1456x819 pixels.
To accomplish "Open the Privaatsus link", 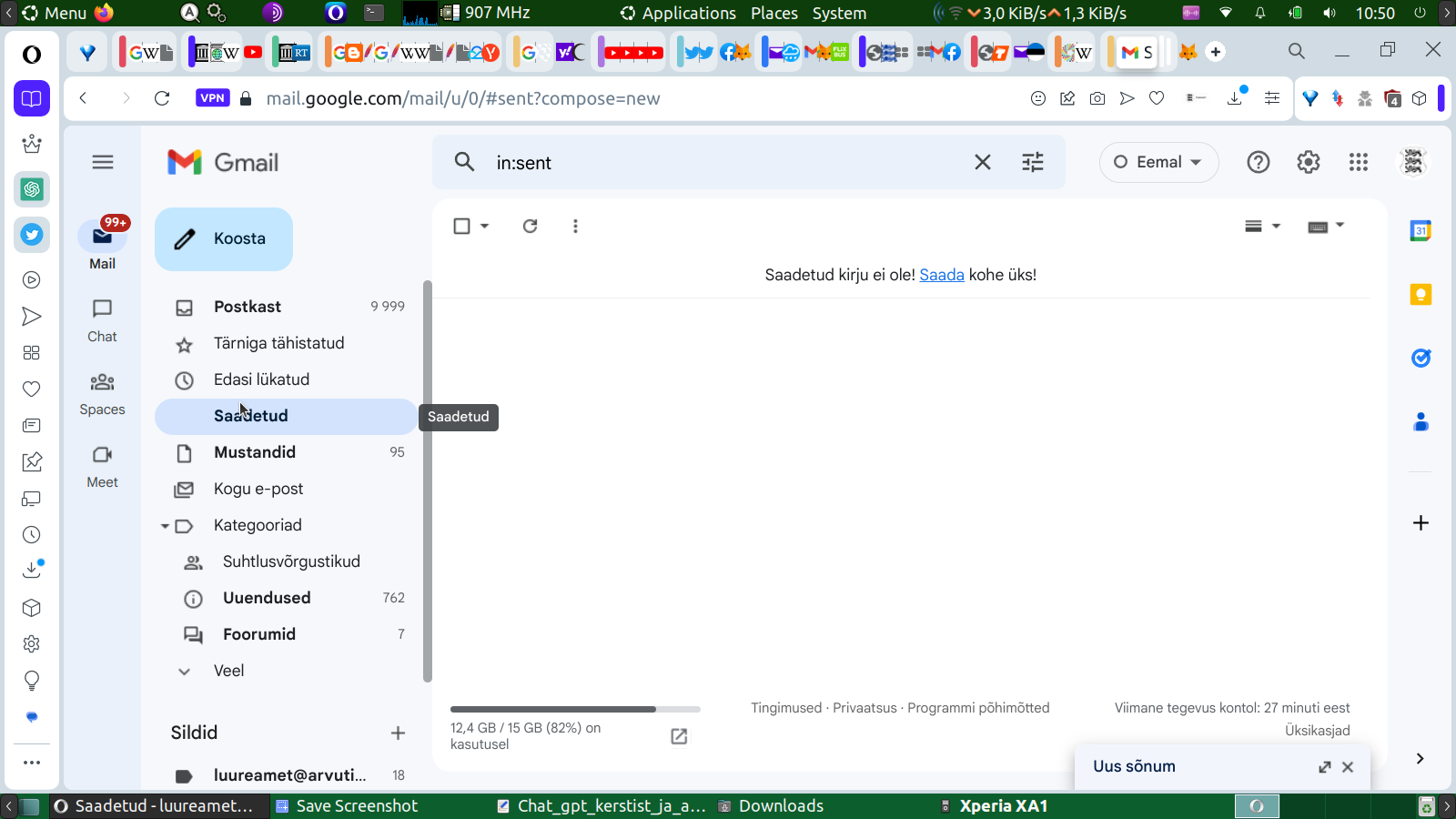I will pyautogui.click(x=864, y=708).
